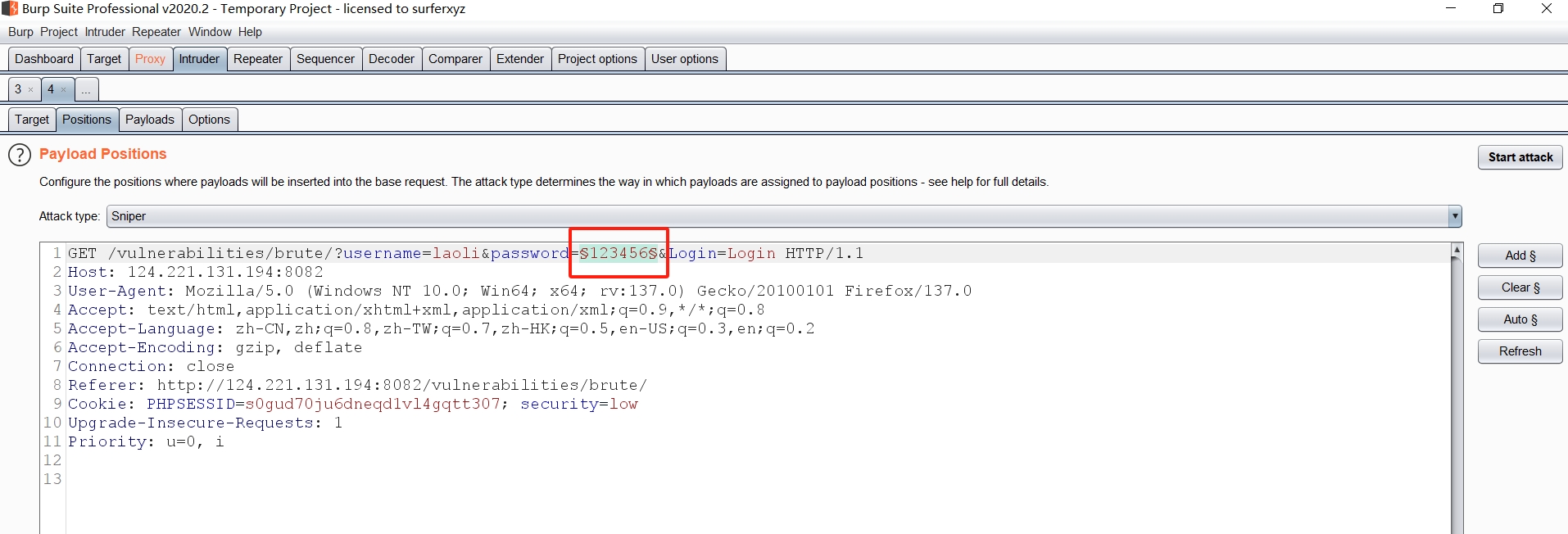Screen dimensions: 1568x534
Task: Switch to the Repeater main tab
Action: pos(258,59)
